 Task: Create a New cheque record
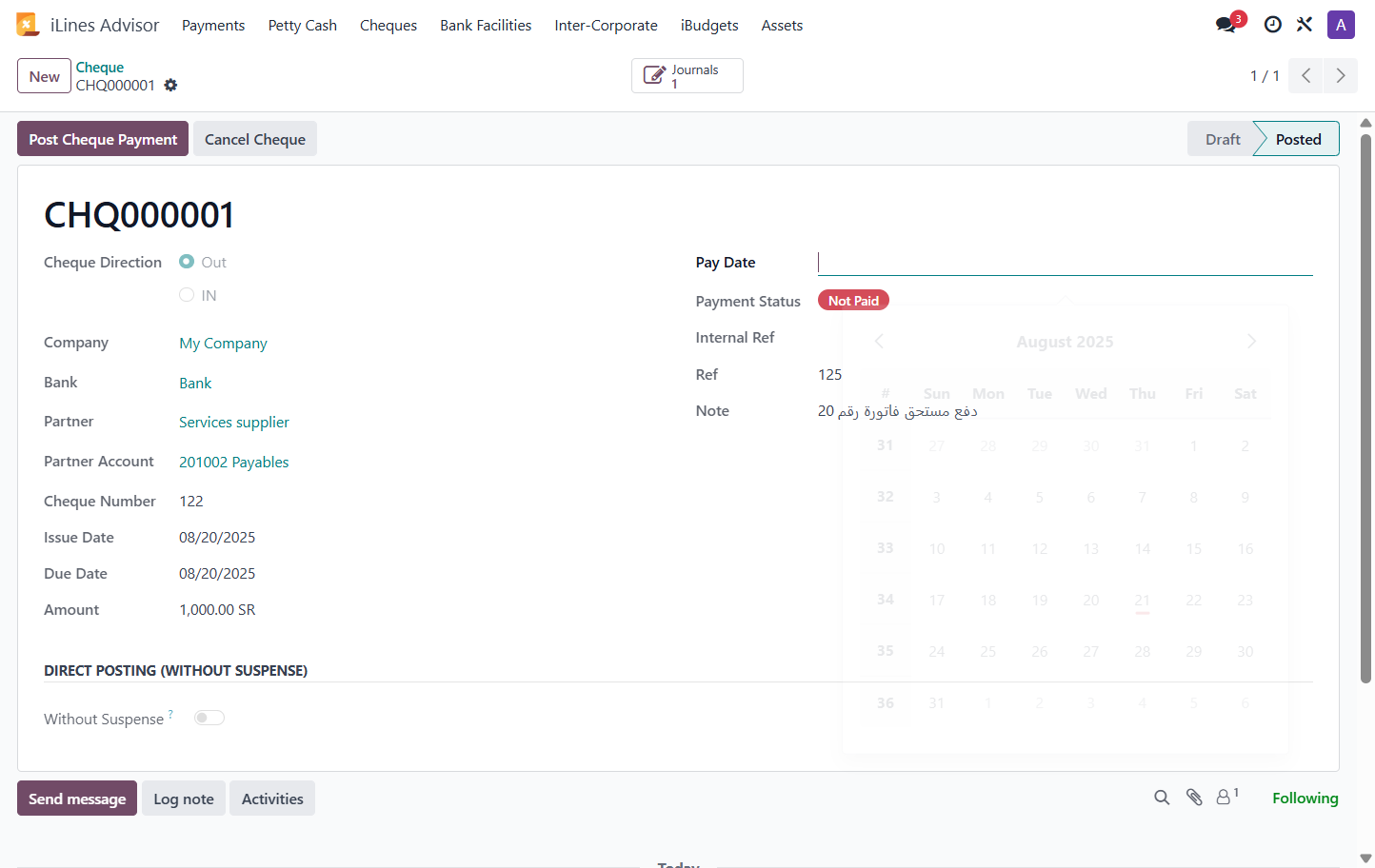click(x=45, y=76)
